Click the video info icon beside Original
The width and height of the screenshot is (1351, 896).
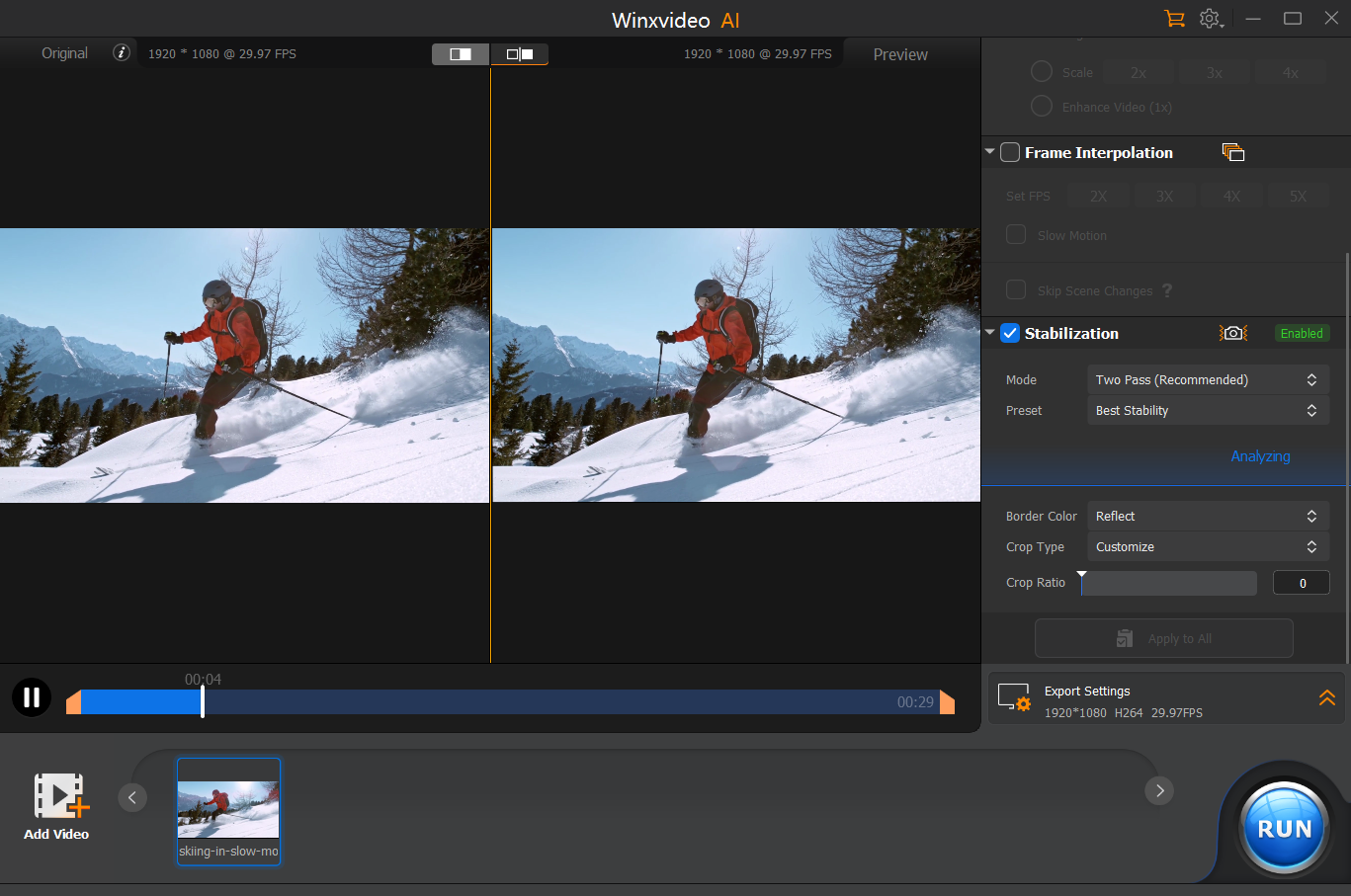(x=122, y=53)
